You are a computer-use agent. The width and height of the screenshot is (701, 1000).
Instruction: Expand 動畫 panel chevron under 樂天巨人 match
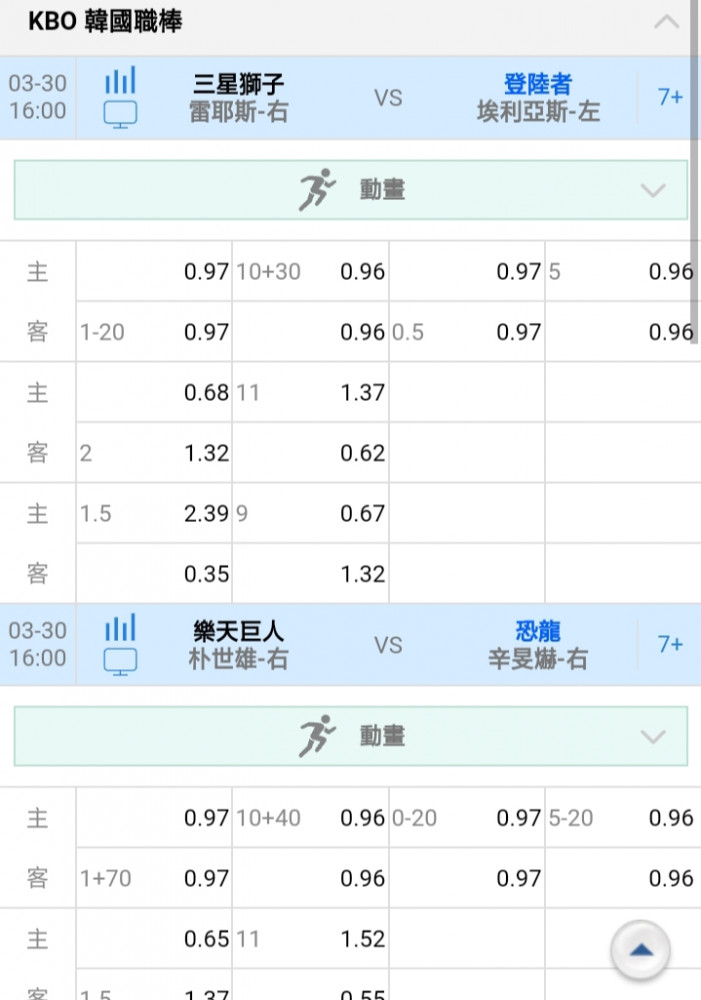(x=653, y=737)
